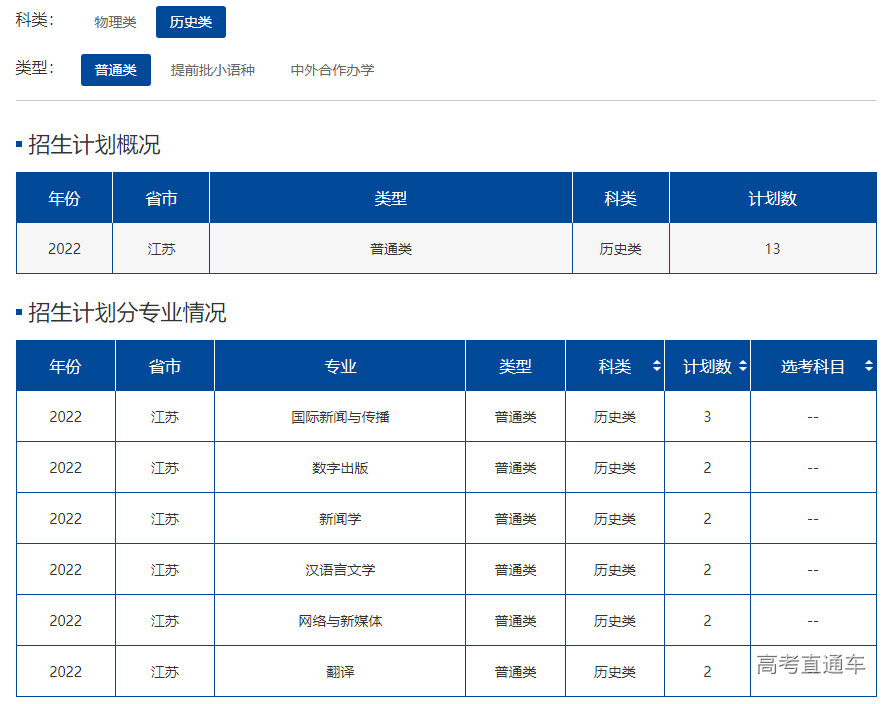
Task: Click the 翻译 major cell
Action: click(340, 671)
